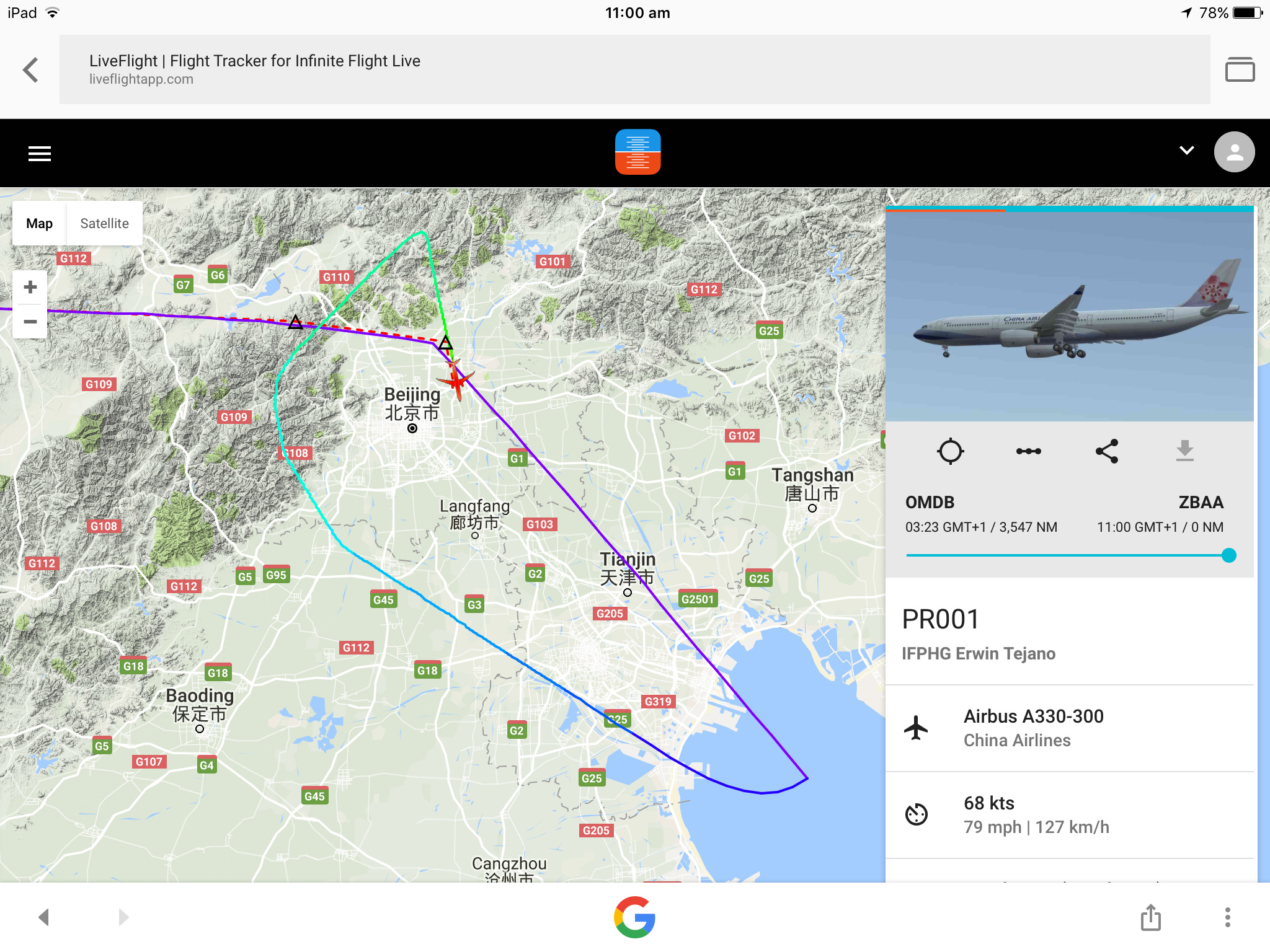Expand the header dropdown chevron
Image resolution: width=1270 pixels, height=952 pixels.
click(1186, 151)
